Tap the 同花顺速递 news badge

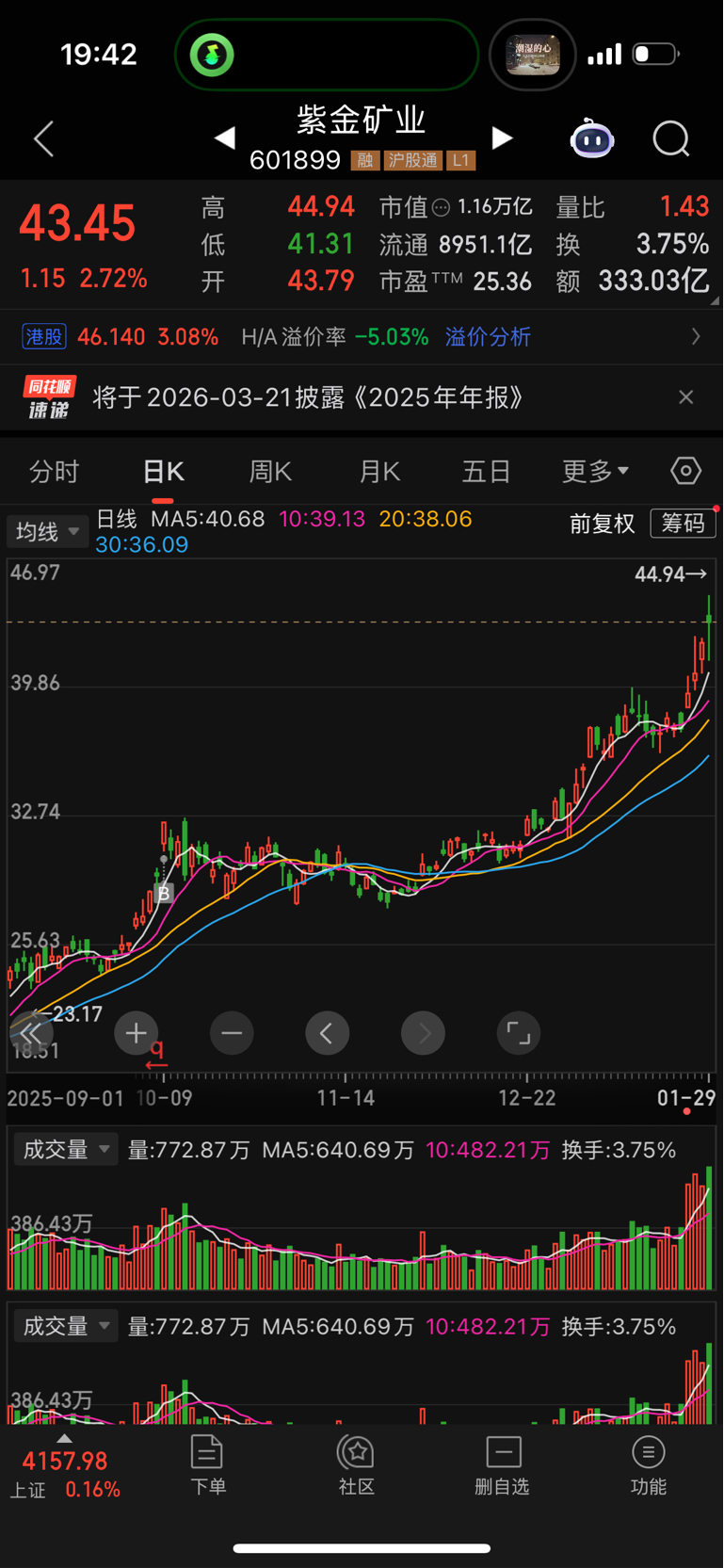[50, 397]
